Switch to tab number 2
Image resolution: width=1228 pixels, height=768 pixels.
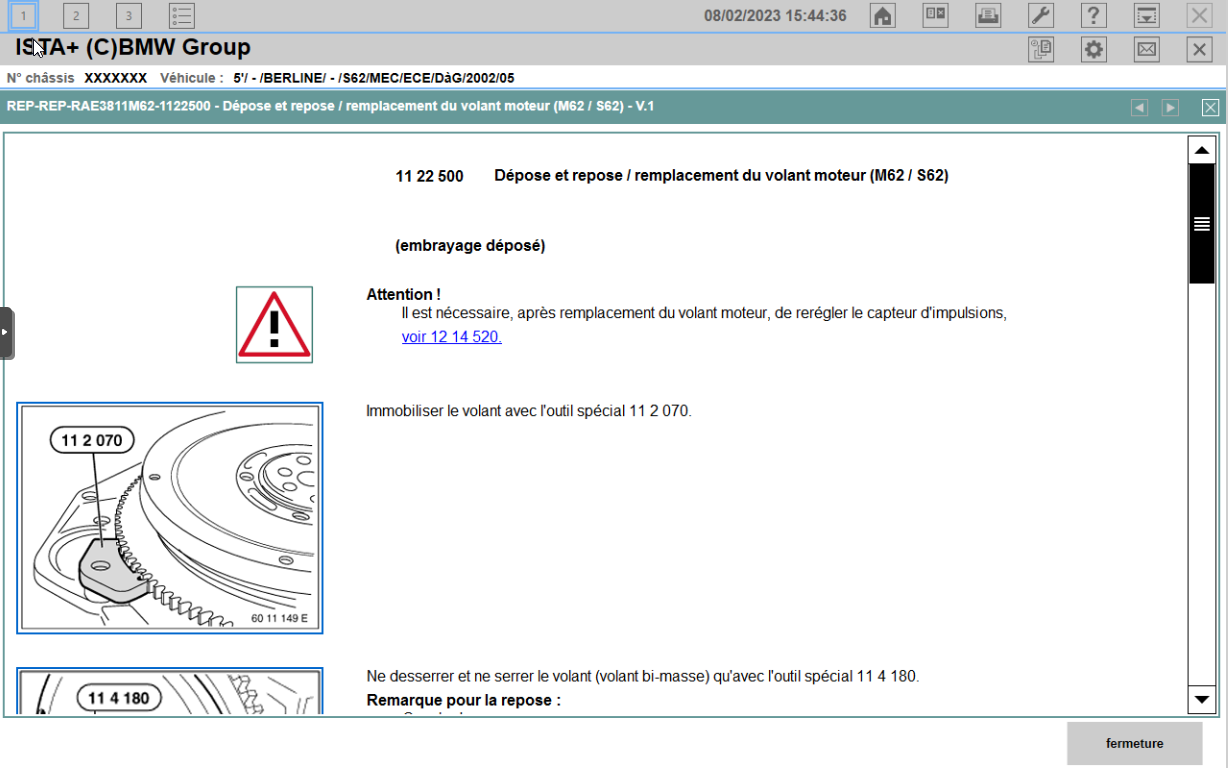tap(76, 16)
